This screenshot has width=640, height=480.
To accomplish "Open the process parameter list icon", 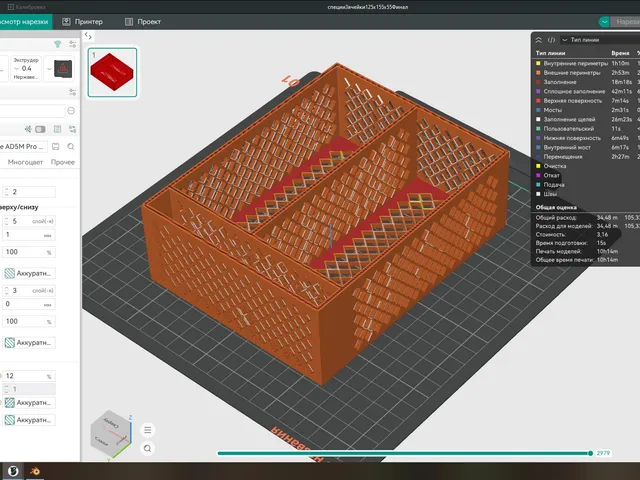I will [x=57, y=129].
